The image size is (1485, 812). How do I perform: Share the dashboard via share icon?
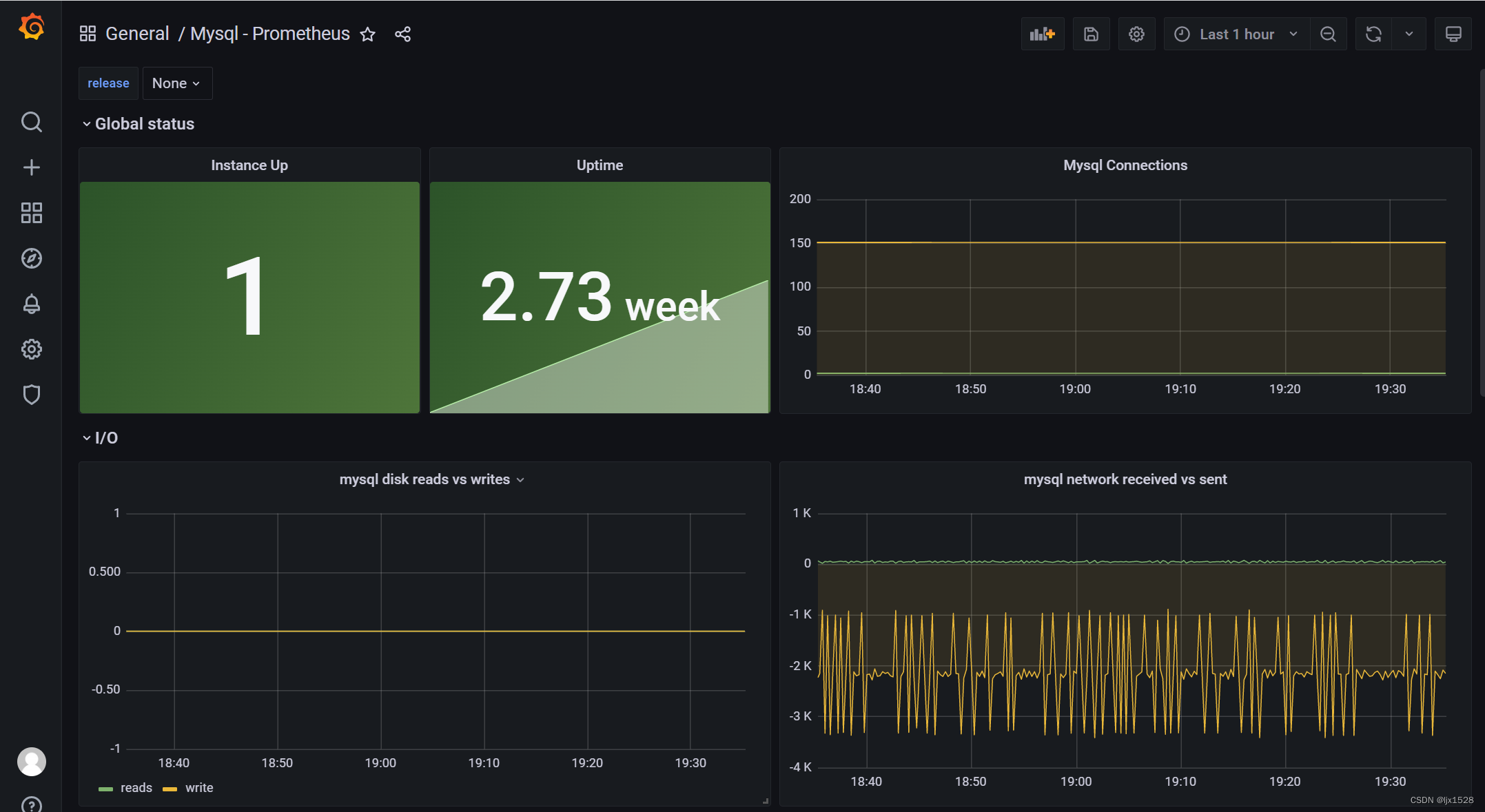[x=403, y=34]
